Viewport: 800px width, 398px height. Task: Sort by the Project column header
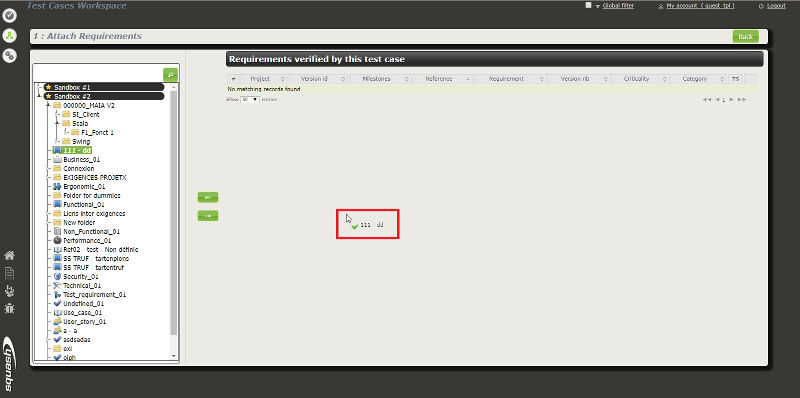click(x=264, y=79)
